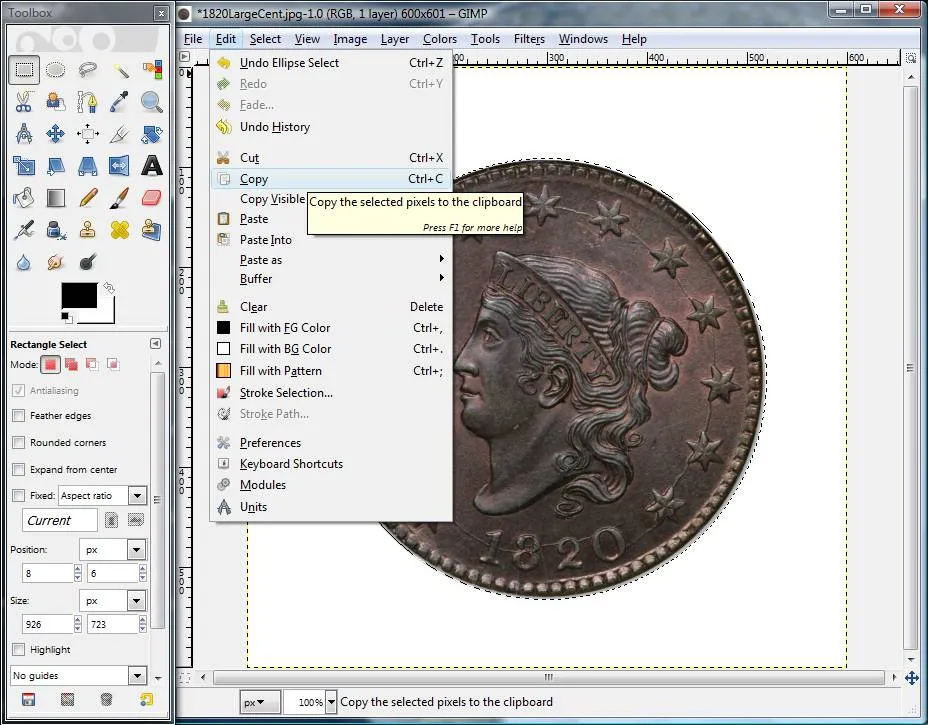Select the Rotate tool
The width and height of the screenshot is (928, 725).
click(x=152, y=134)
